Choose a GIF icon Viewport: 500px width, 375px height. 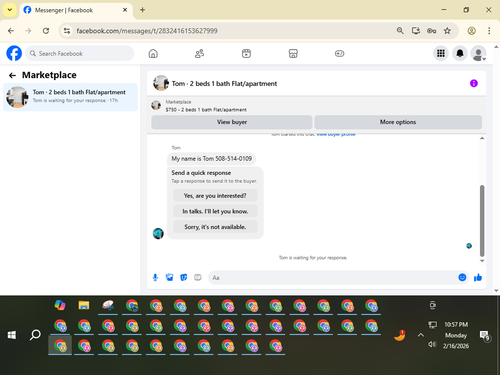pos(198,277)
